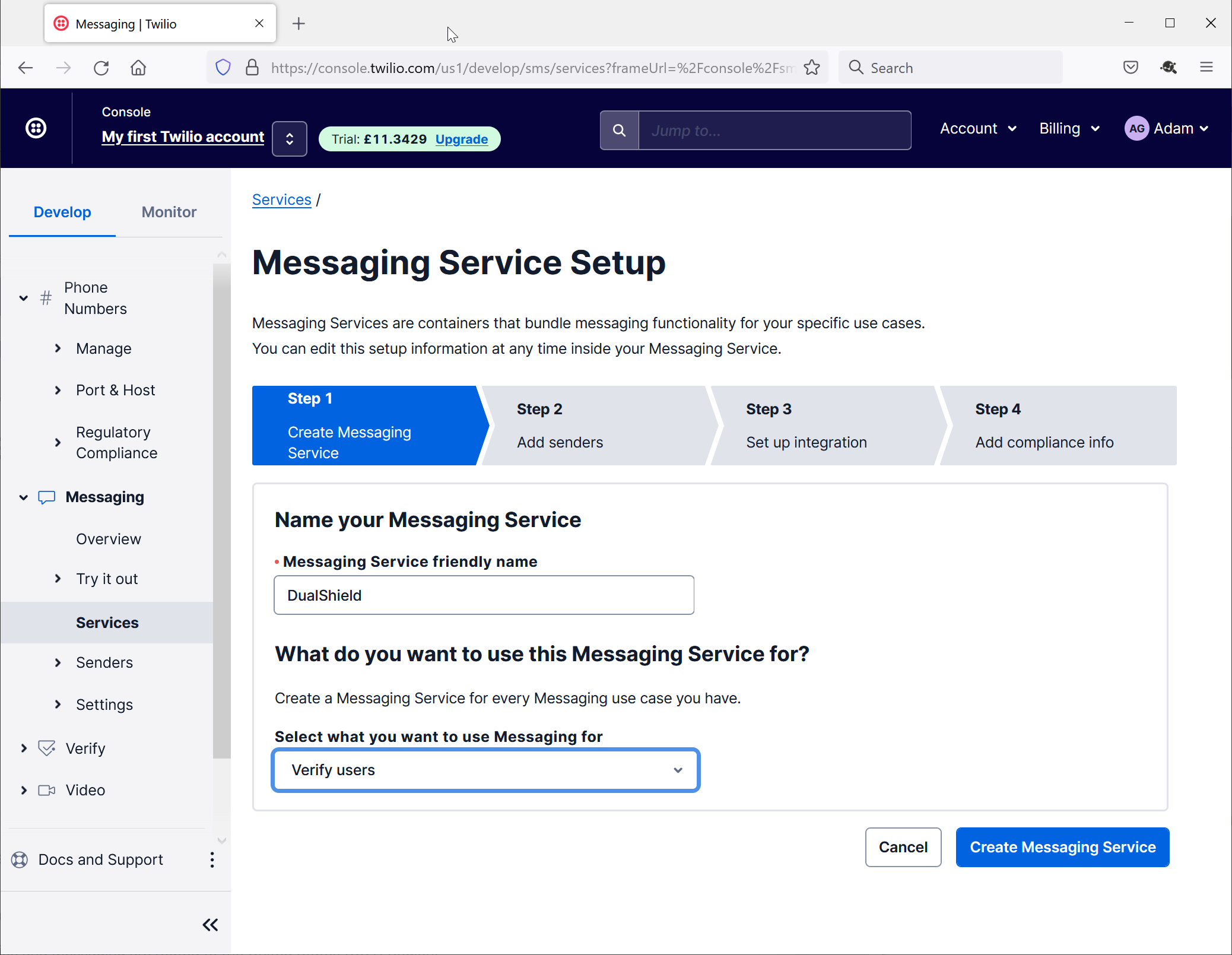Open the Billing dropdown menu
This screenshot has width=1232, height=955.
tap(1069, 129)
